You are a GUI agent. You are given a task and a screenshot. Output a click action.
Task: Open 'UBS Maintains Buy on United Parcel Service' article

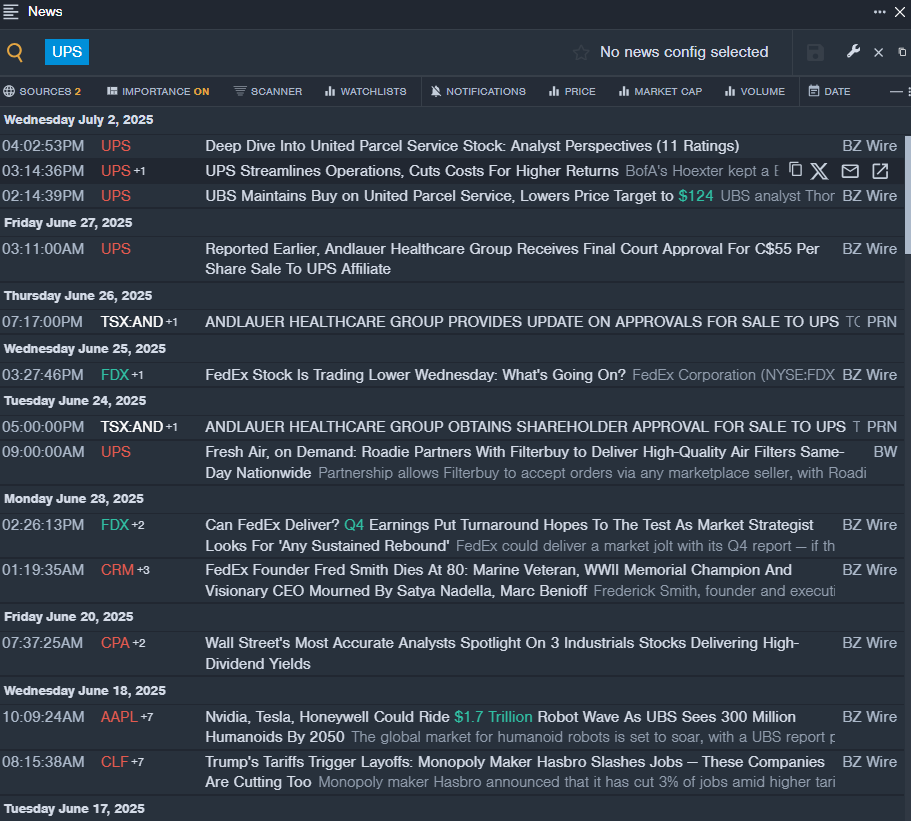[459, 196]
